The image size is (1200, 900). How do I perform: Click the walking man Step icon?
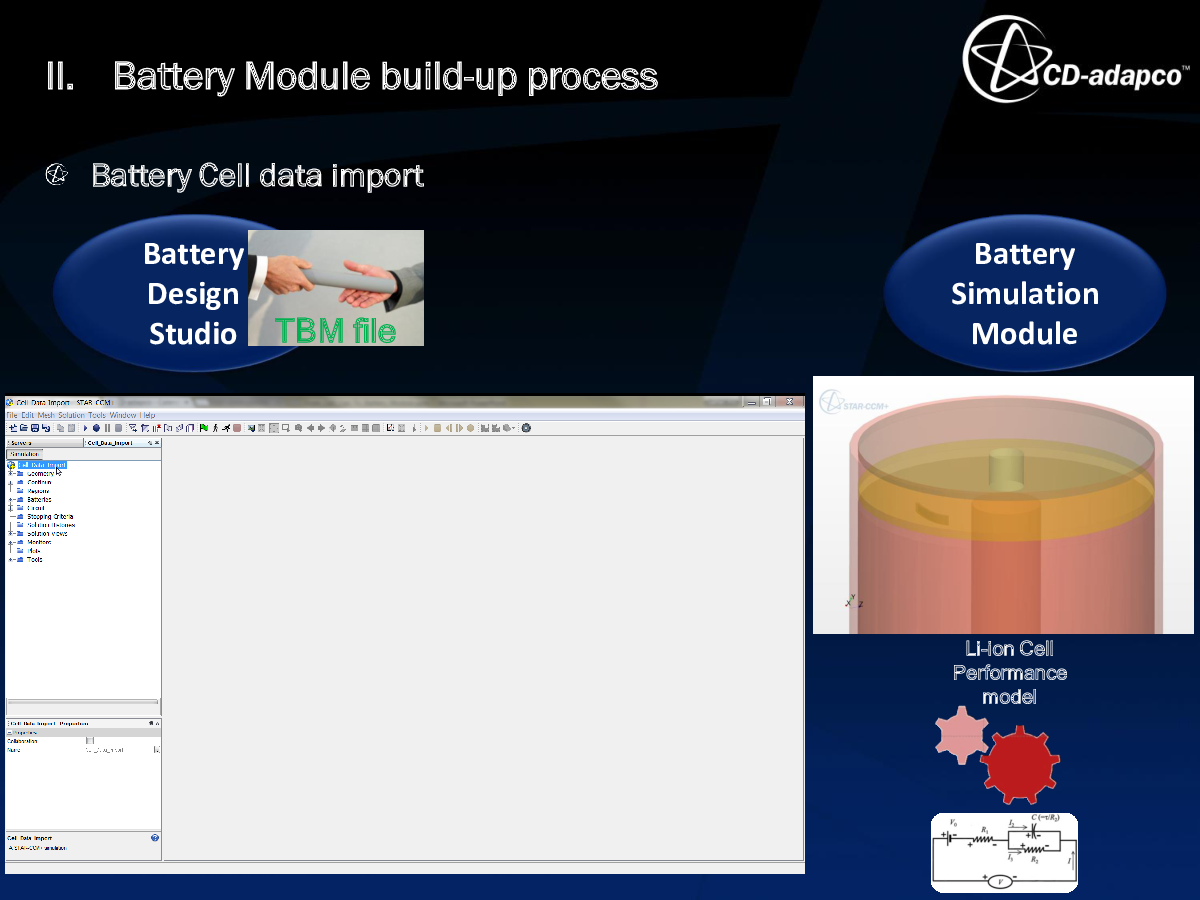point(215,428)
